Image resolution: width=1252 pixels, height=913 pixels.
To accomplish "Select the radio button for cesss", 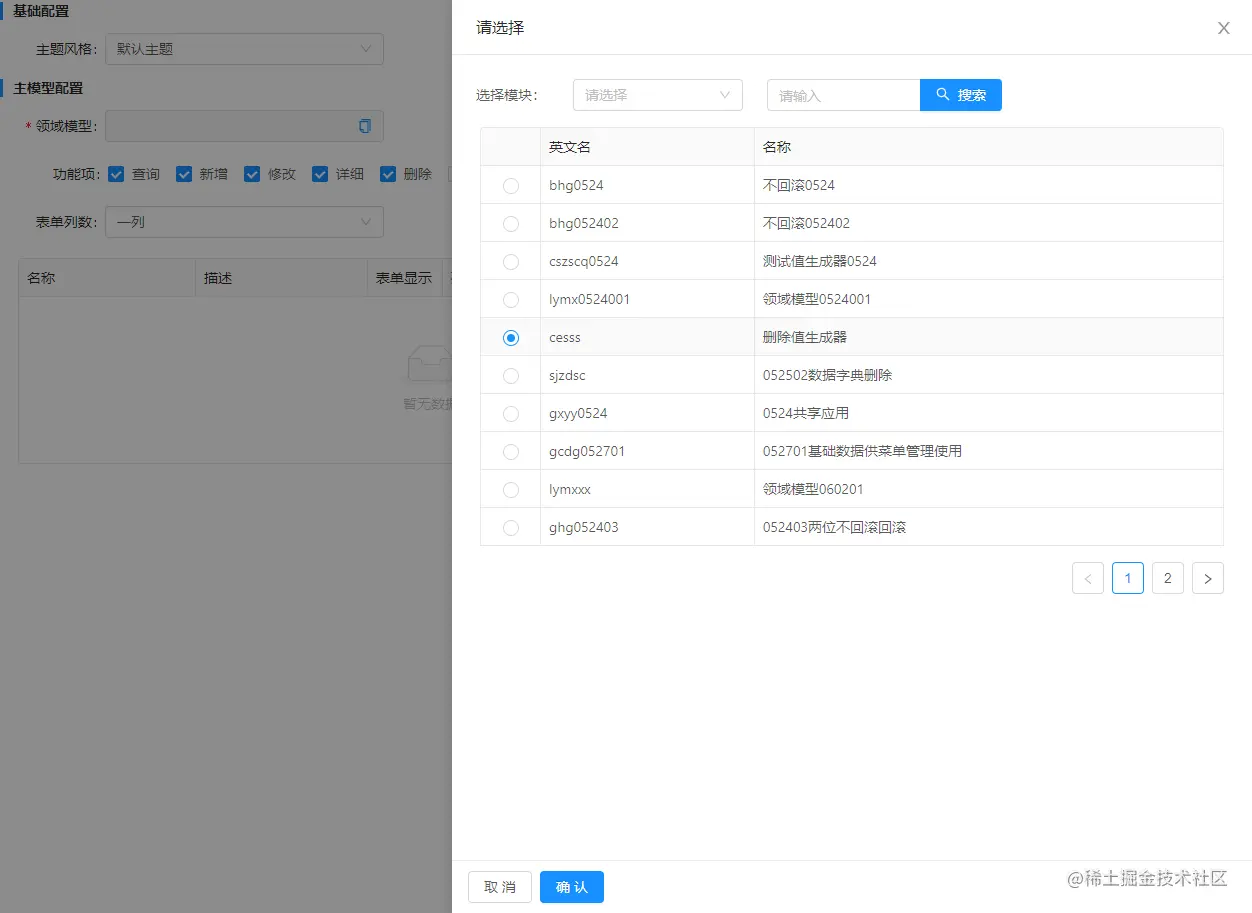I will pos(511,337).
